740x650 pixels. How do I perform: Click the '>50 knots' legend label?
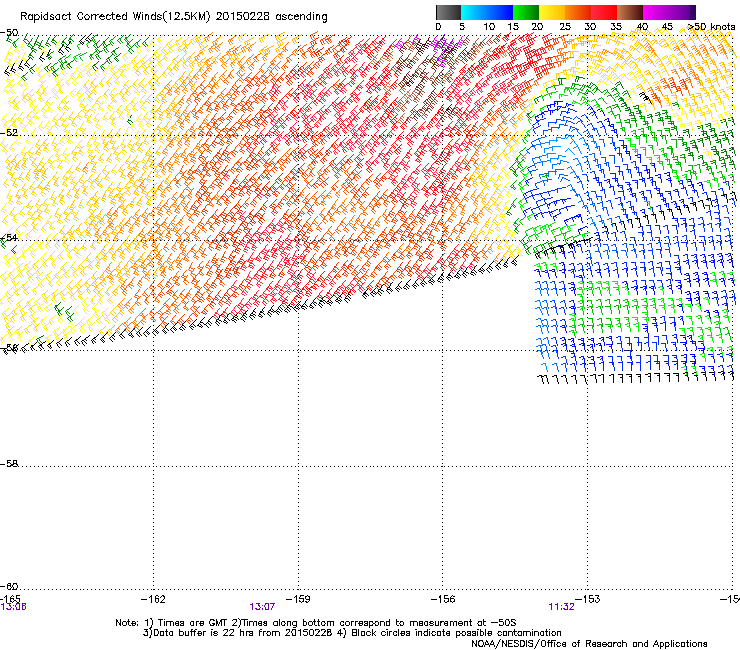[711, 27]
